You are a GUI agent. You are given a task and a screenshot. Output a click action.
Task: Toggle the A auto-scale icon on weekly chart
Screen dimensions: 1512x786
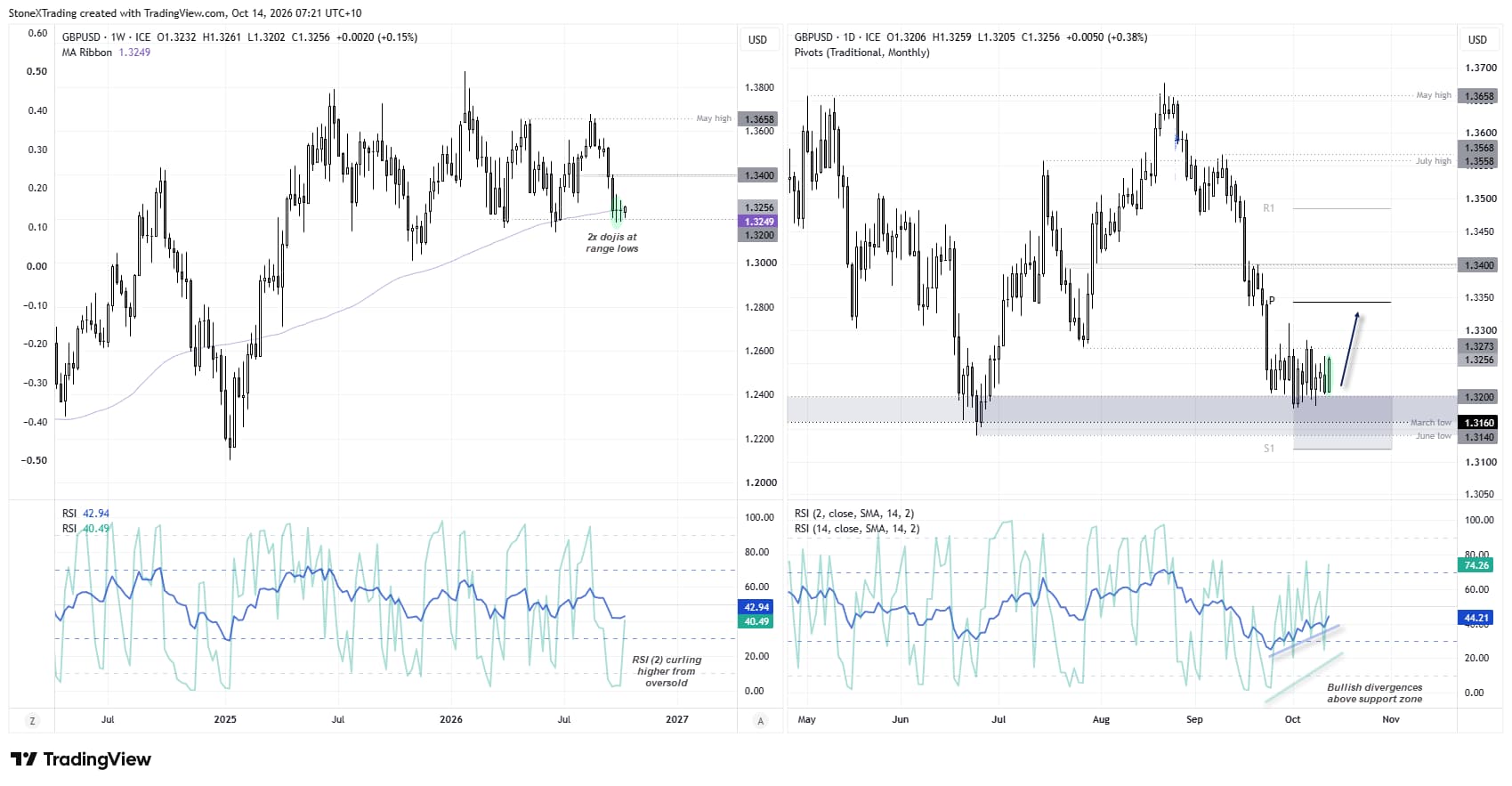coord(761,721)
